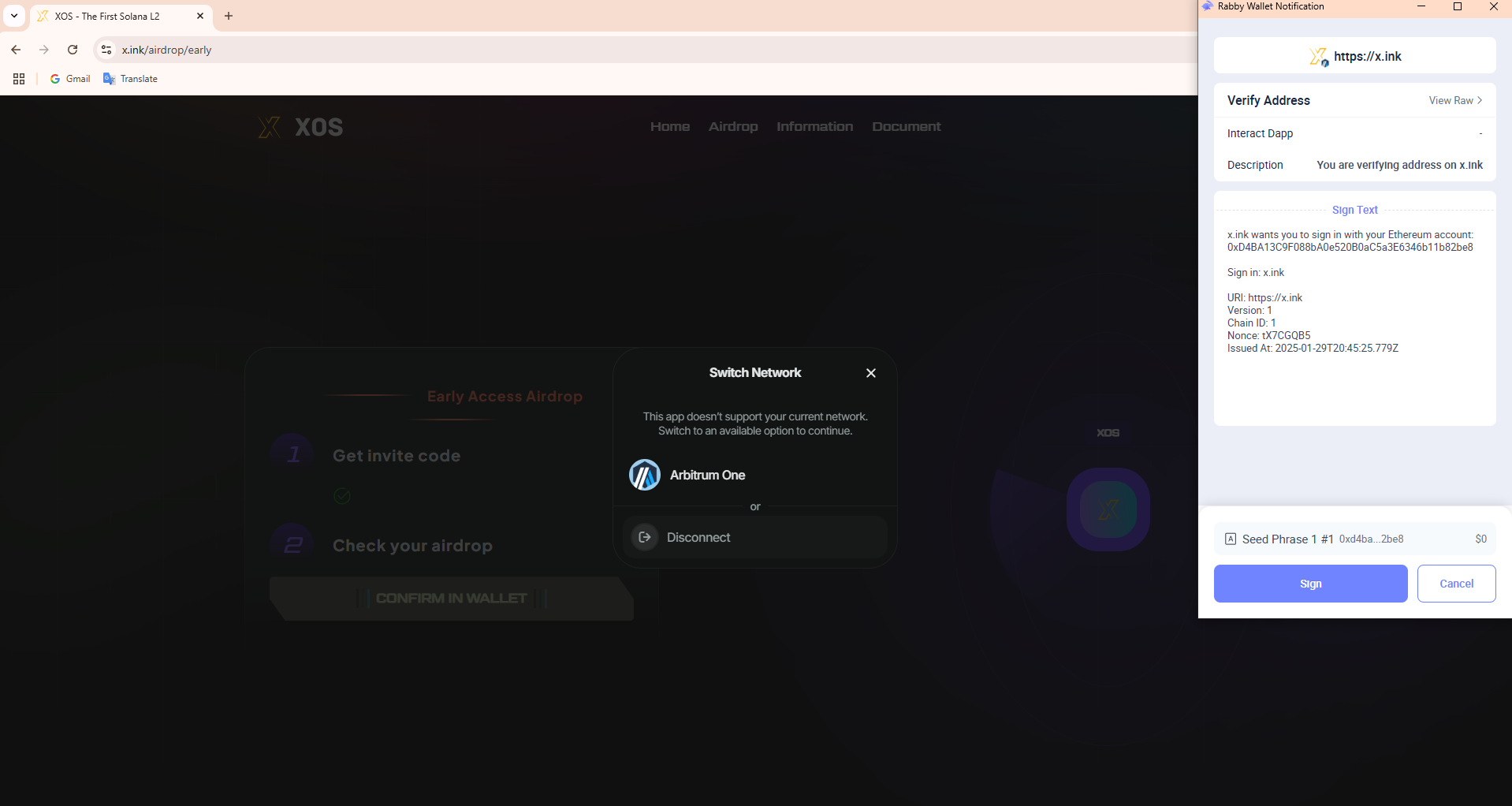Open site information settings in the address bar
The height and width of the screenshot is (806, 1512).
point(106,49)
